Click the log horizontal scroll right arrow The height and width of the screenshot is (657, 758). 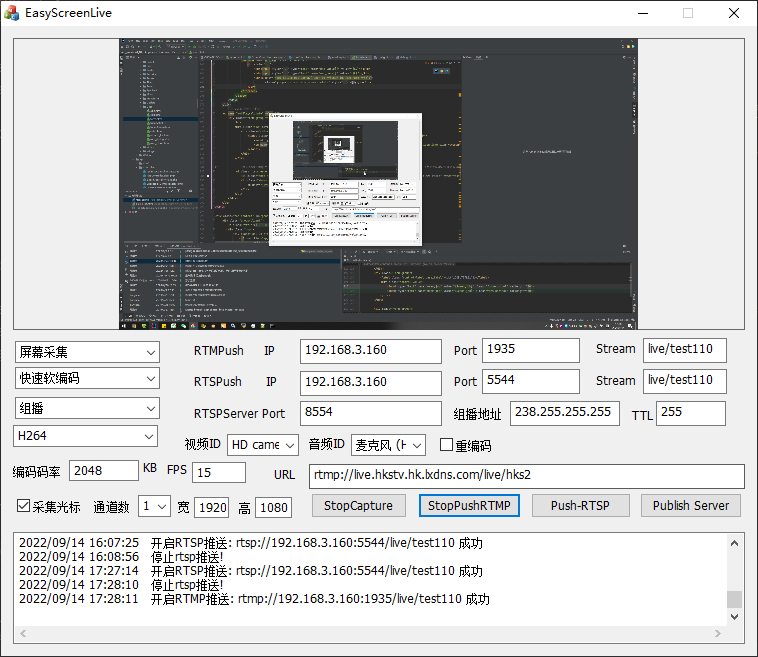718,633
